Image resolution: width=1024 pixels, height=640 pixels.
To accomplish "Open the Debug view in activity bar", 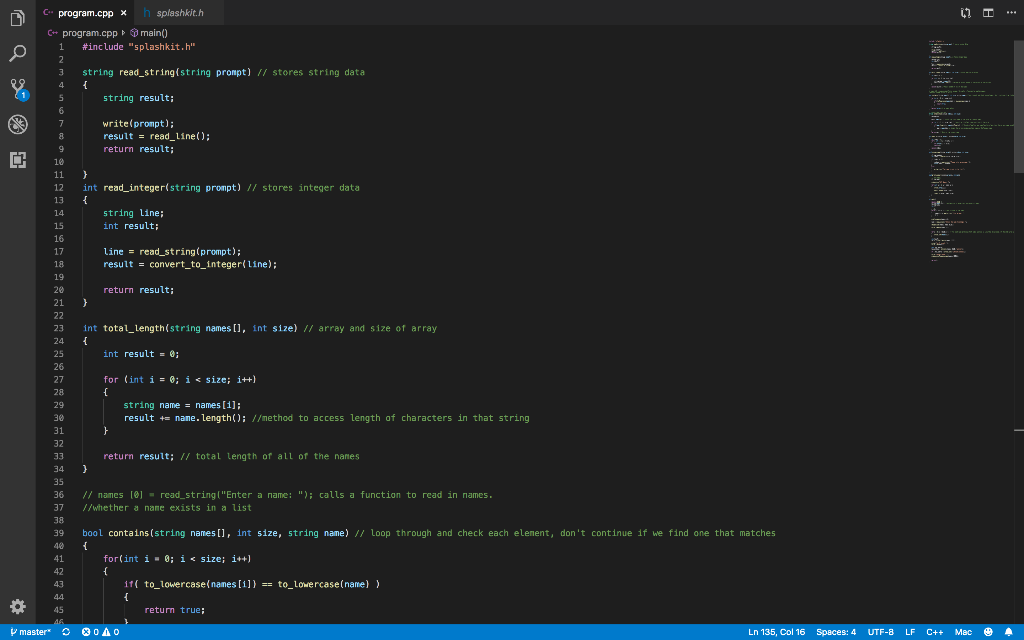I will (18, 124).
